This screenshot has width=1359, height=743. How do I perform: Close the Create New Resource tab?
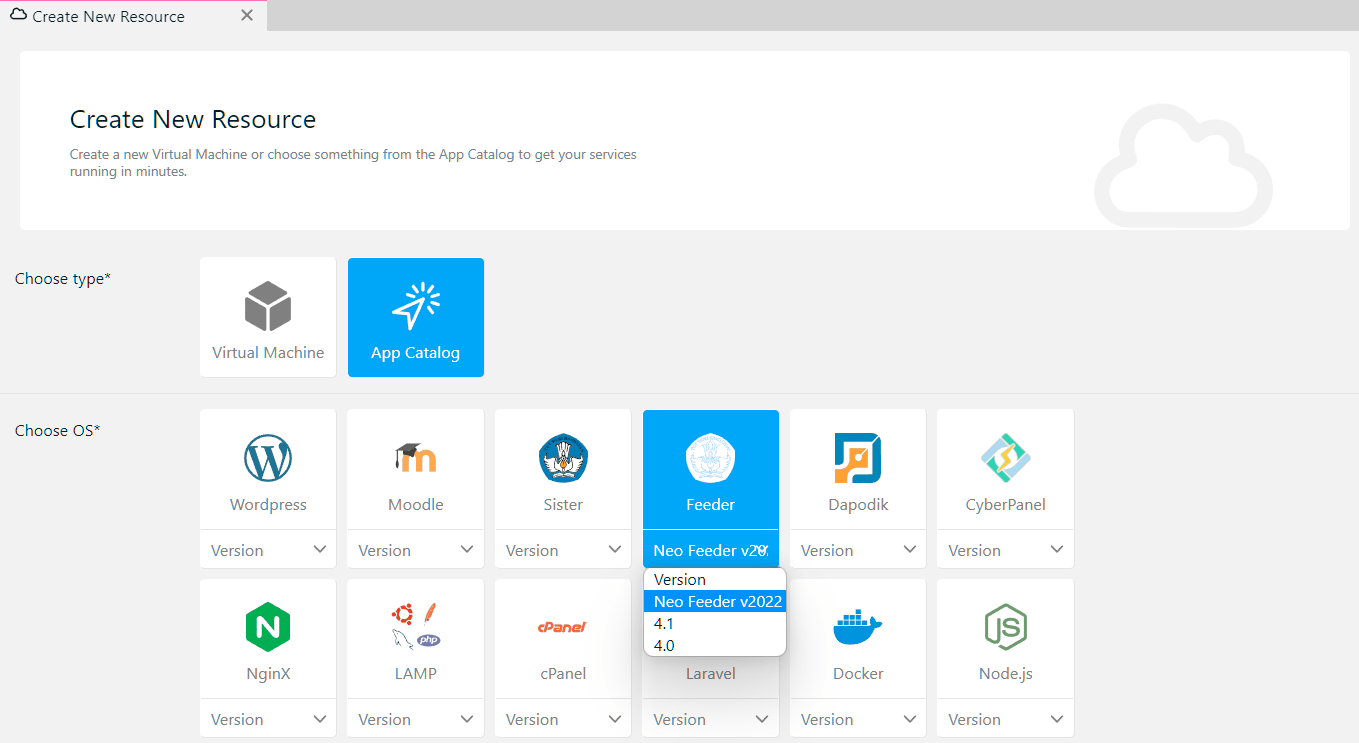247,16
